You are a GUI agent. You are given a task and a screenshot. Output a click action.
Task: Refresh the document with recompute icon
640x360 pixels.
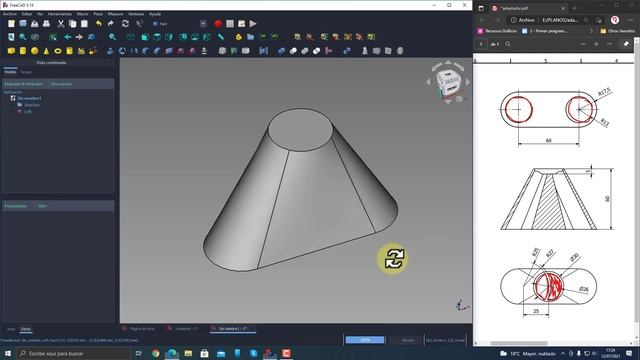click(x=125, y=24)
